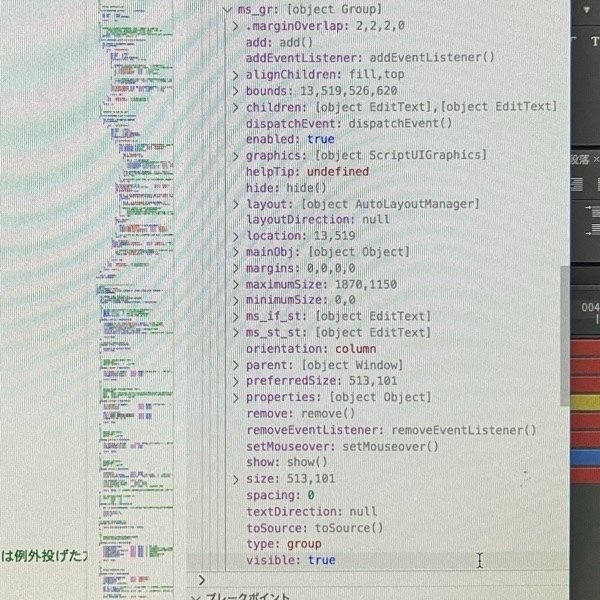The image size is (600, 600).
Task: Expand the minimumSize property
Action: pyautogui.click(x=236, y=300)
